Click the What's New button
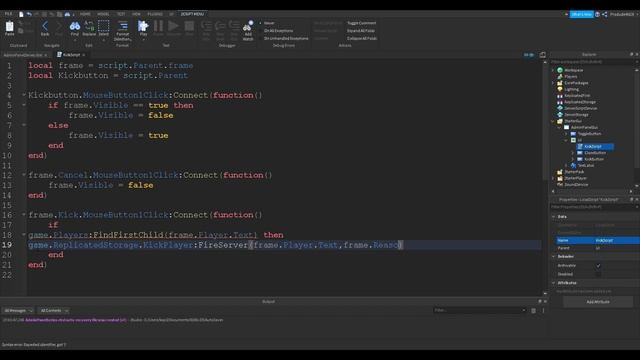Image resolution: width=640 pixels, height=360 pixels. tap(582, 14)
